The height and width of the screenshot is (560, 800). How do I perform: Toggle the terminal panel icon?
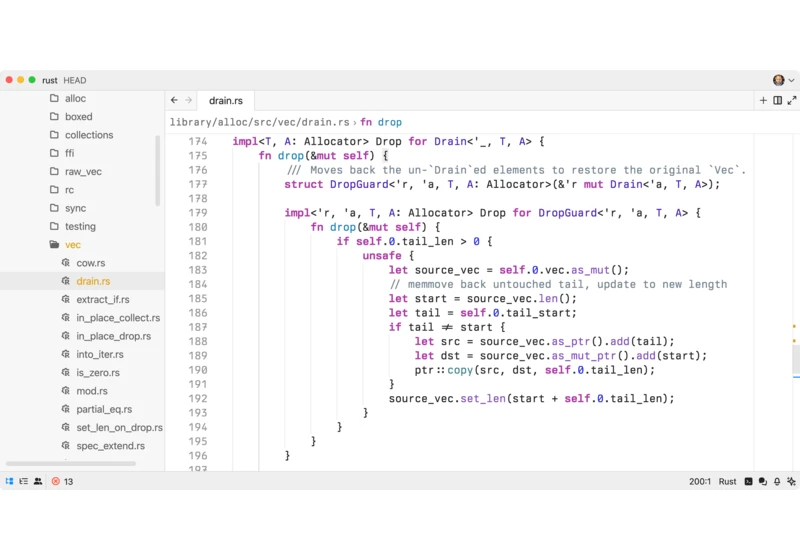(748, 481)
